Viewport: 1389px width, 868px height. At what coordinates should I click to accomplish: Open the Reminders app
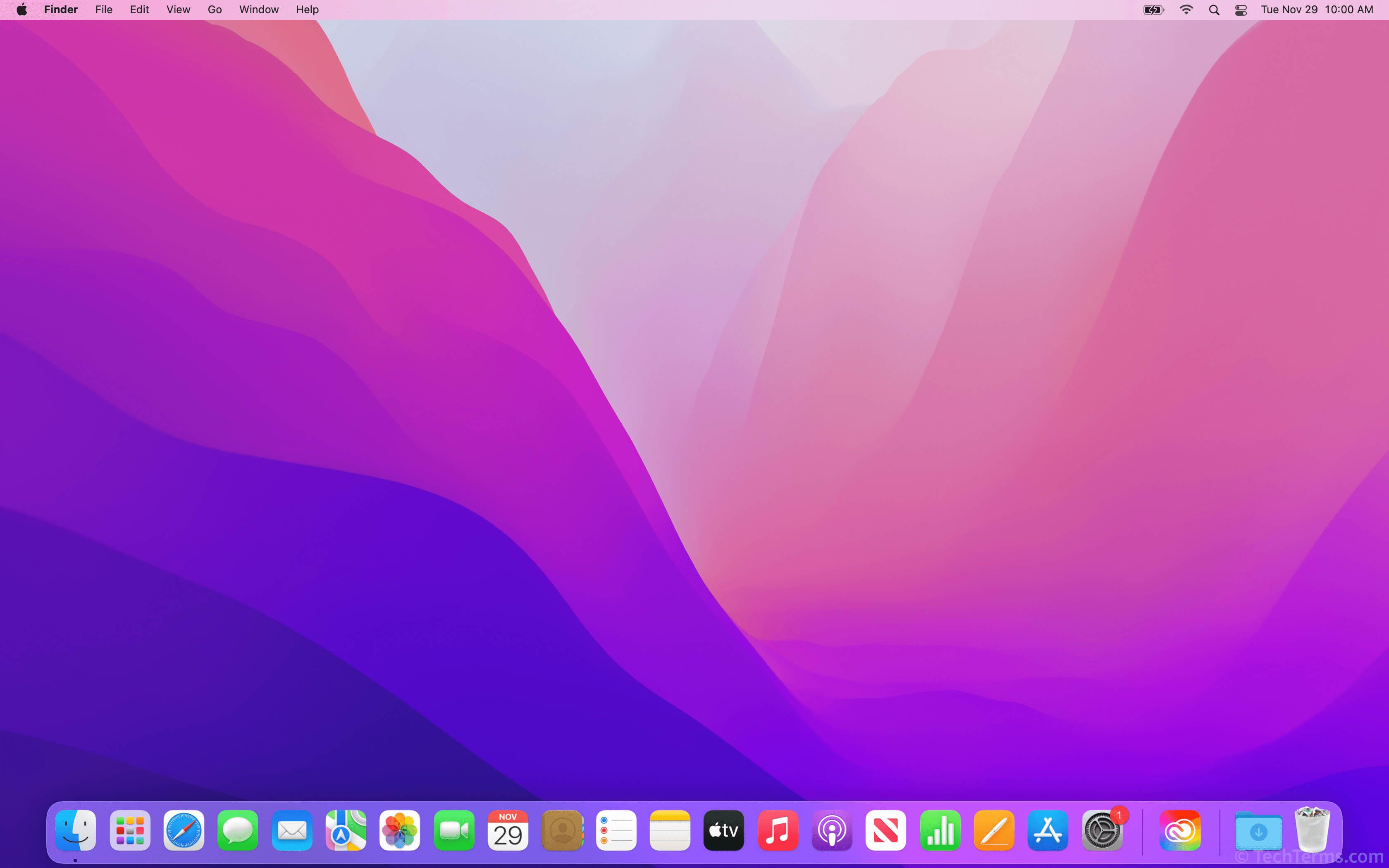point(615,830)
